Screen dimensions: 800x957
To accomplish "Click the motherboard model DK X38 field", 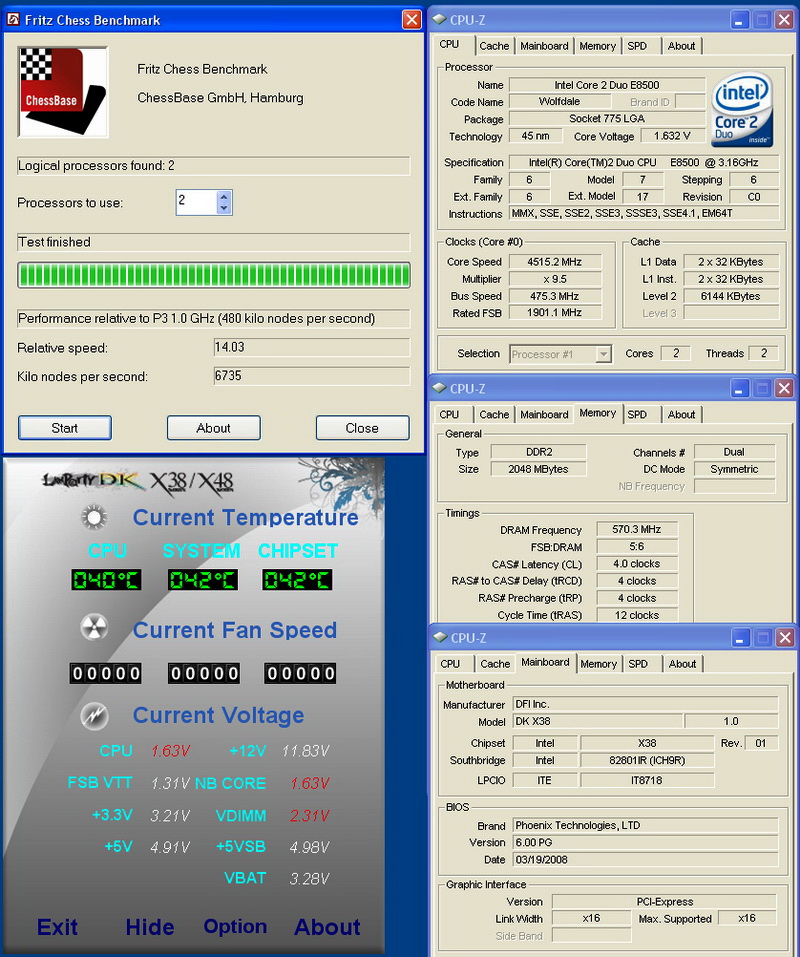I will 597,721.
